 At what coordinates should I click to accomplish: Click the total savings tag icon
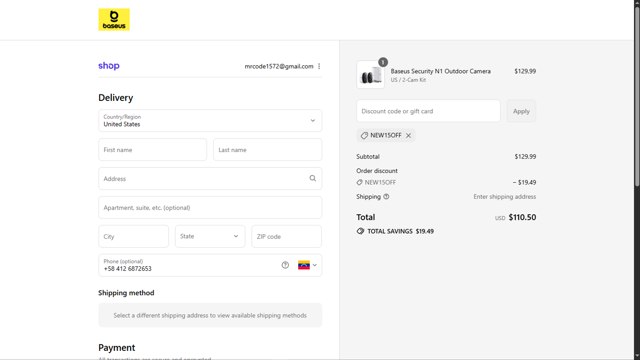tap(360, 231)
